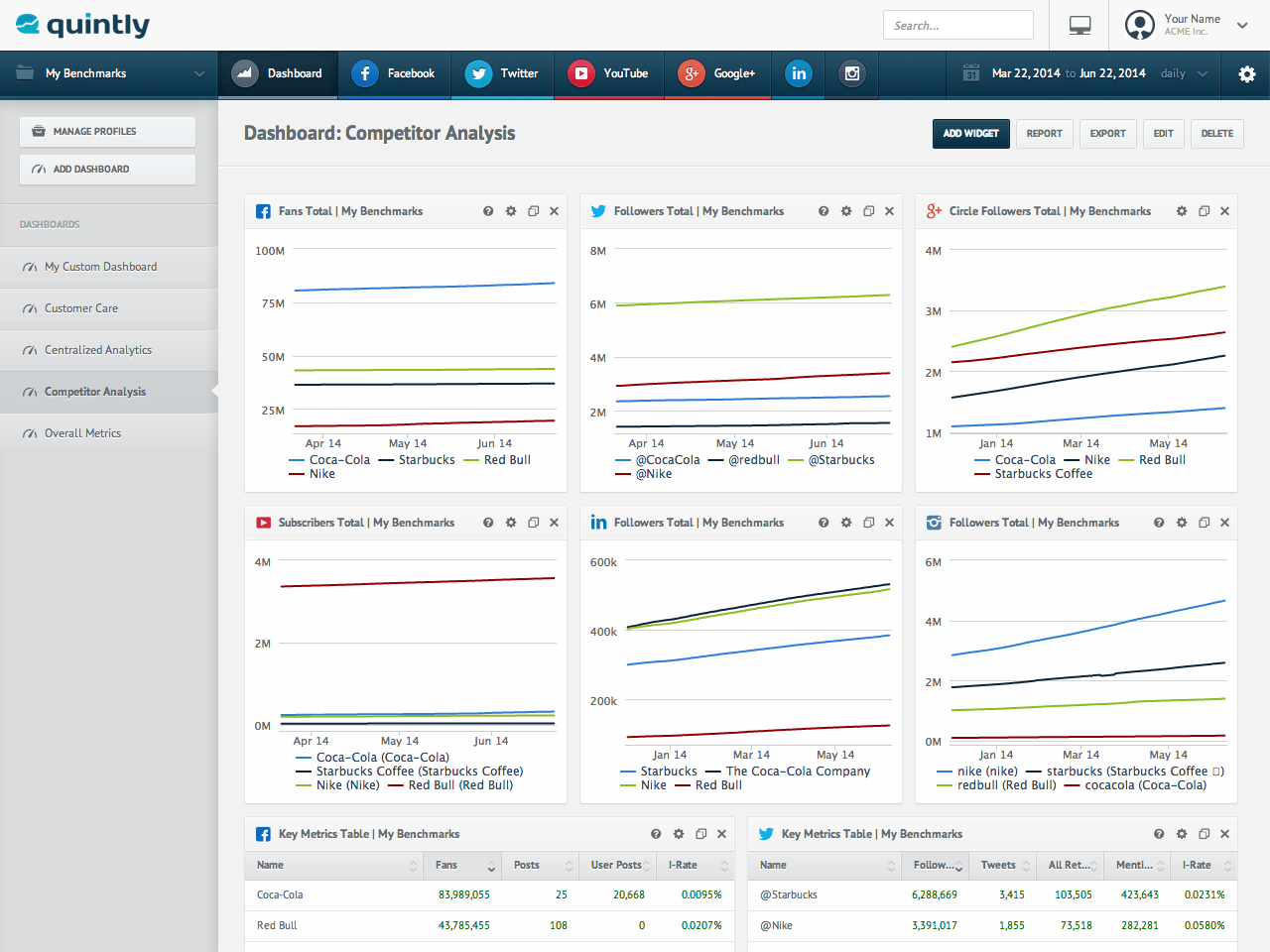Toggle Starbucks series in LinkedIn Followers legend
This screenshot has height=952, width=1270.
659,772
